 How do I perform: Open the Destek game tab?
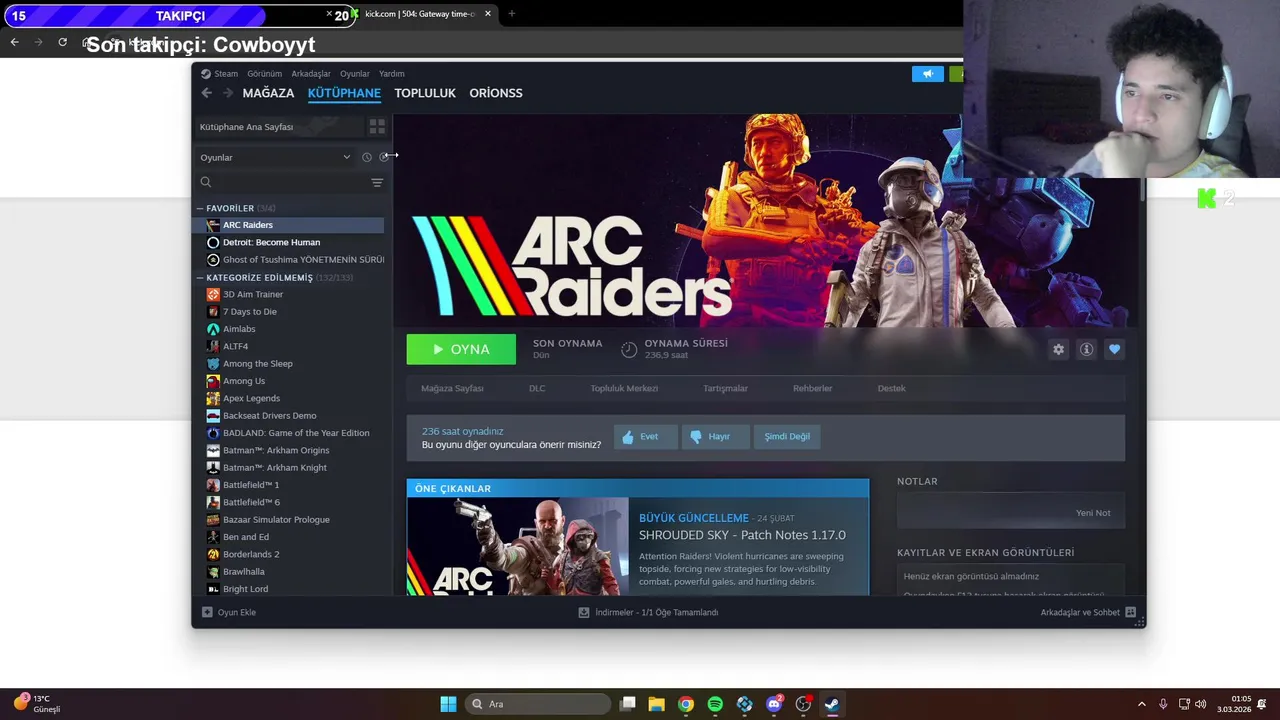coord(891,388)
